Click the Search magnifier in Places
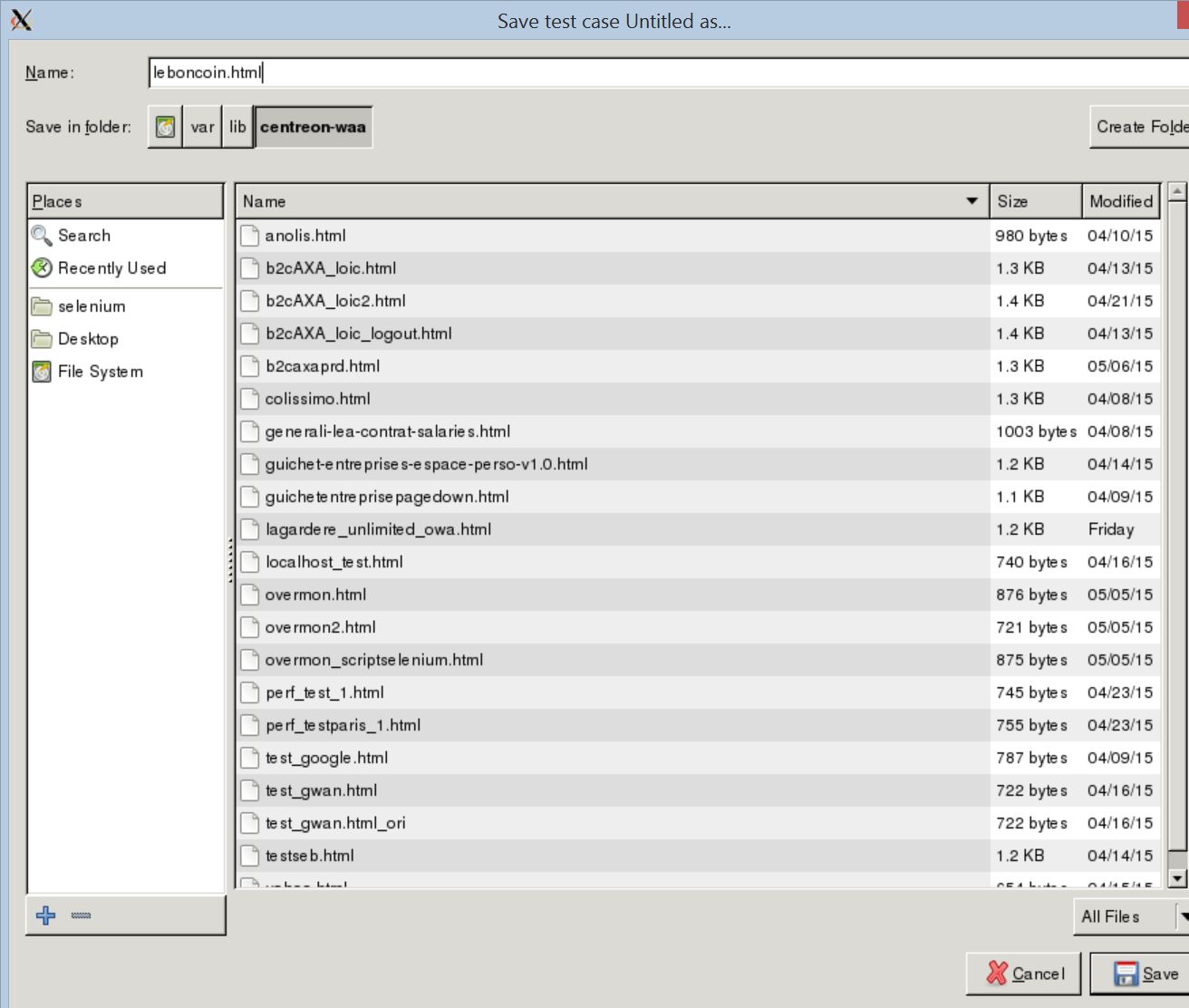Viewport: 1189px width, 1008px height. (x=42, y=236)
